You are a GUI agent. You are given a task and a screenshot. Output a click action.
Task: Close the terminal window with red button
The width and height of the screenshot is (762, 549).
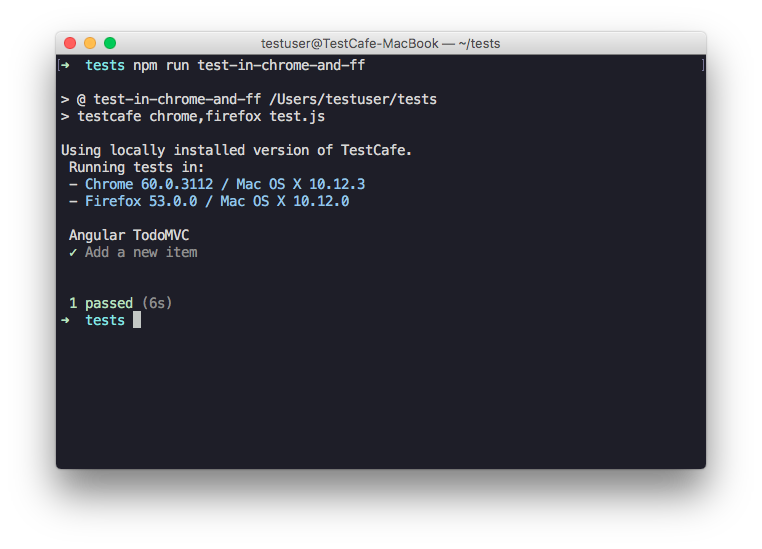point(70,43)
